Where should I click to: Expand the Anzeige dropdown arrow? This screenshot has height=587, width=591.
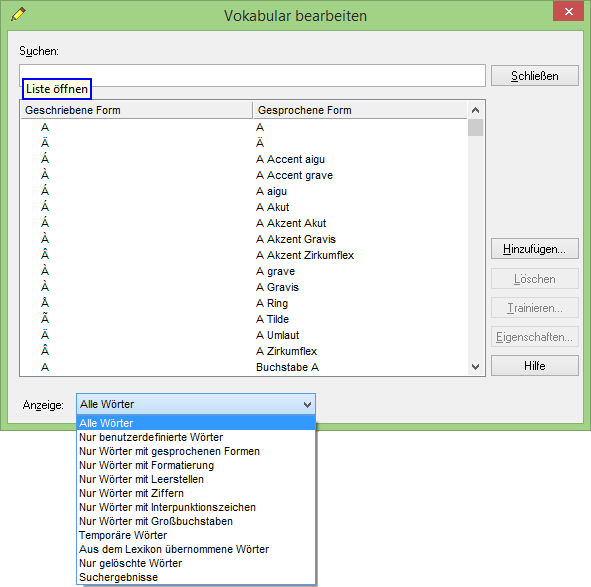point(307,405)
